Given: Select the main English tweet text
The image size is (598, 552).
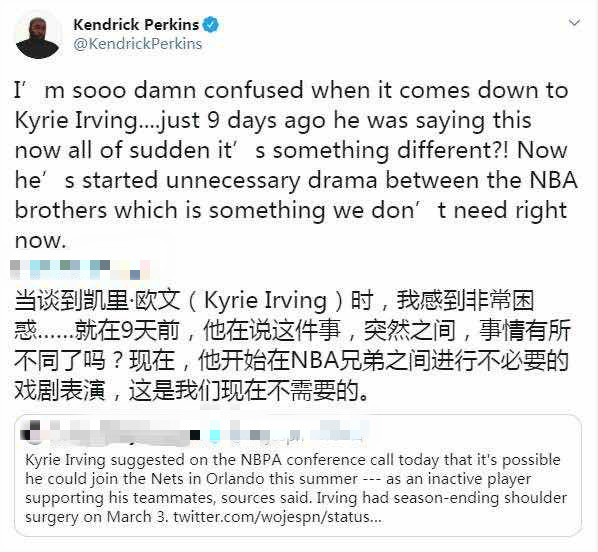Looking at the screenshot, I should 296,165.
